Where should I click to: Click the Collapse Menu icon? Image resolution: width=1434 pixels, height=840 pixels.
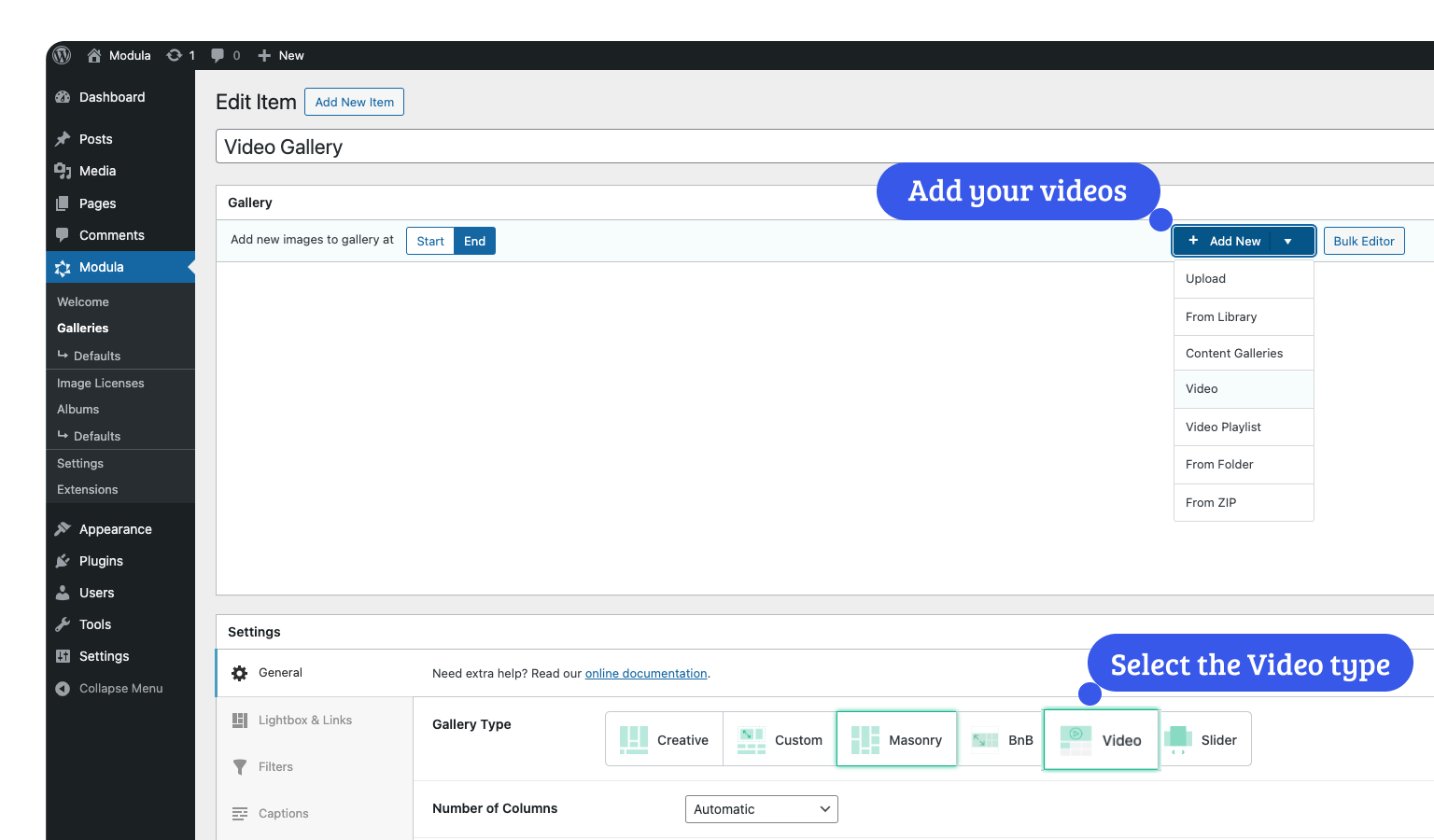pos(63,689)
